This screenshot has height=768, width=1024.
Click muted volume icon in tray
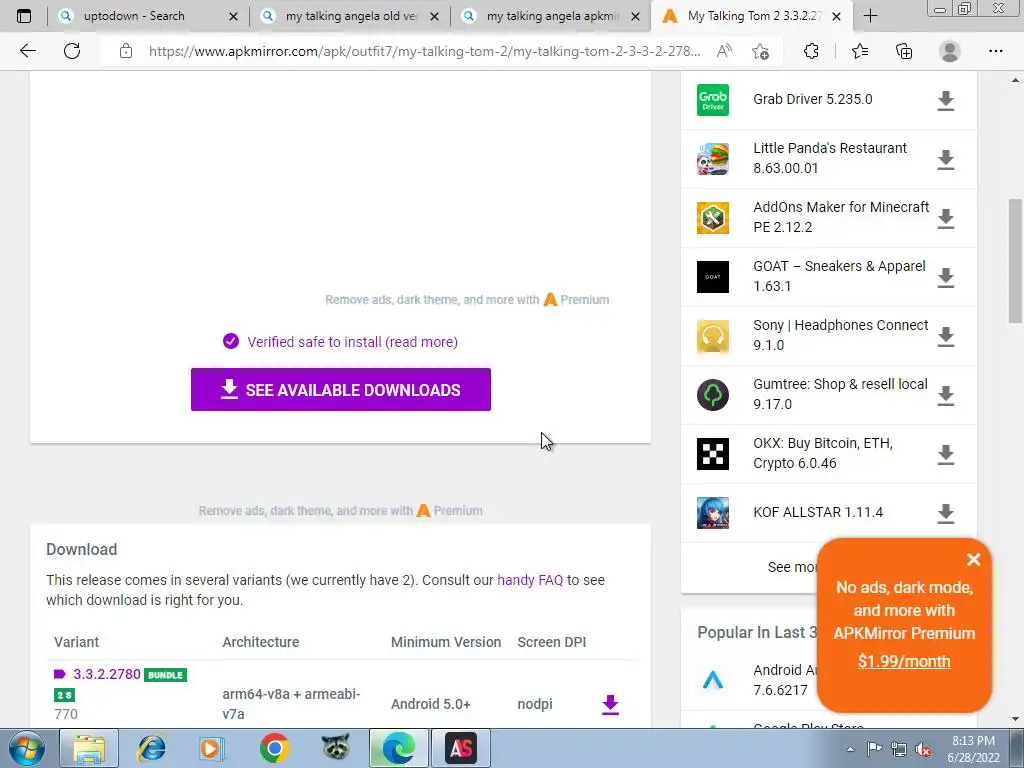[923, 750]
